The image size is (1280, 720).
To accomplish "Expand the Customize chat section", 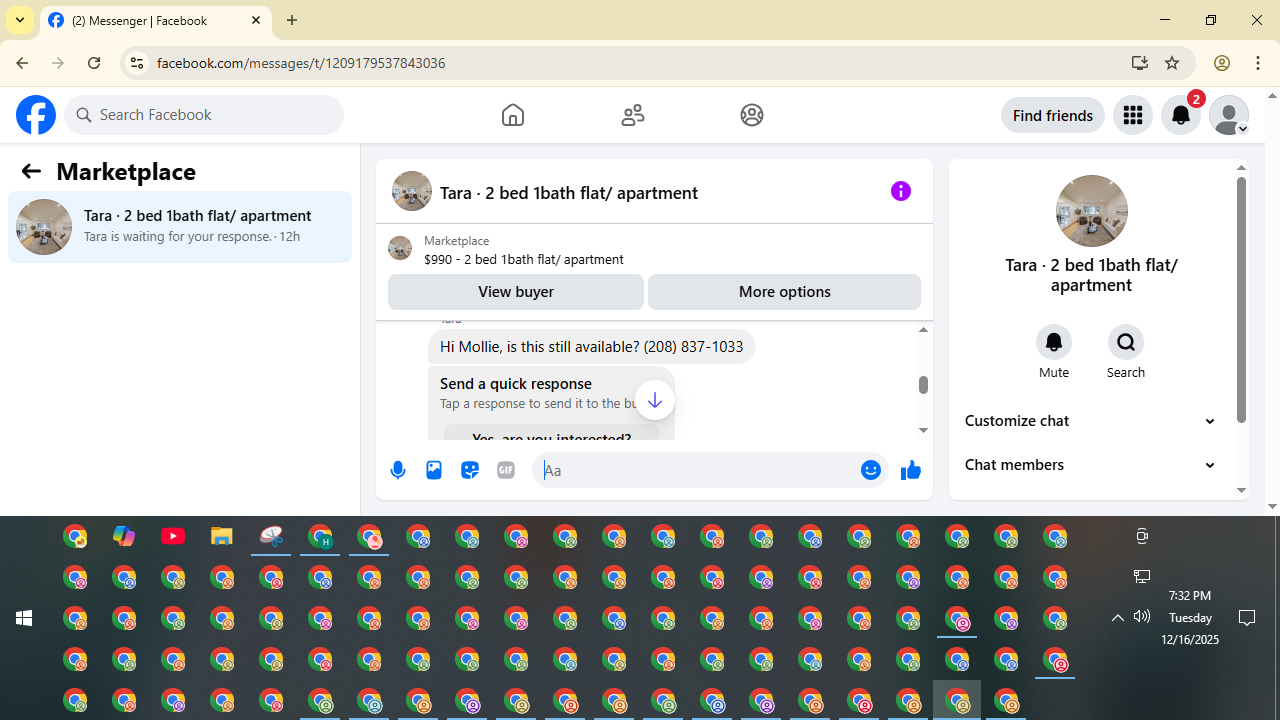I will click(x=1090, y=421).
